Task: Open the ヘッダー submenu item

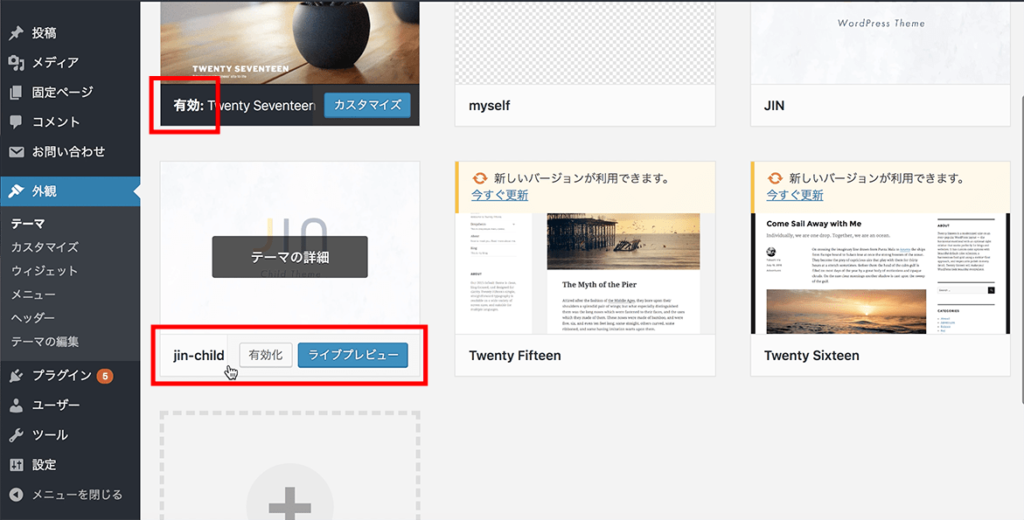Action: click(33, 318)
